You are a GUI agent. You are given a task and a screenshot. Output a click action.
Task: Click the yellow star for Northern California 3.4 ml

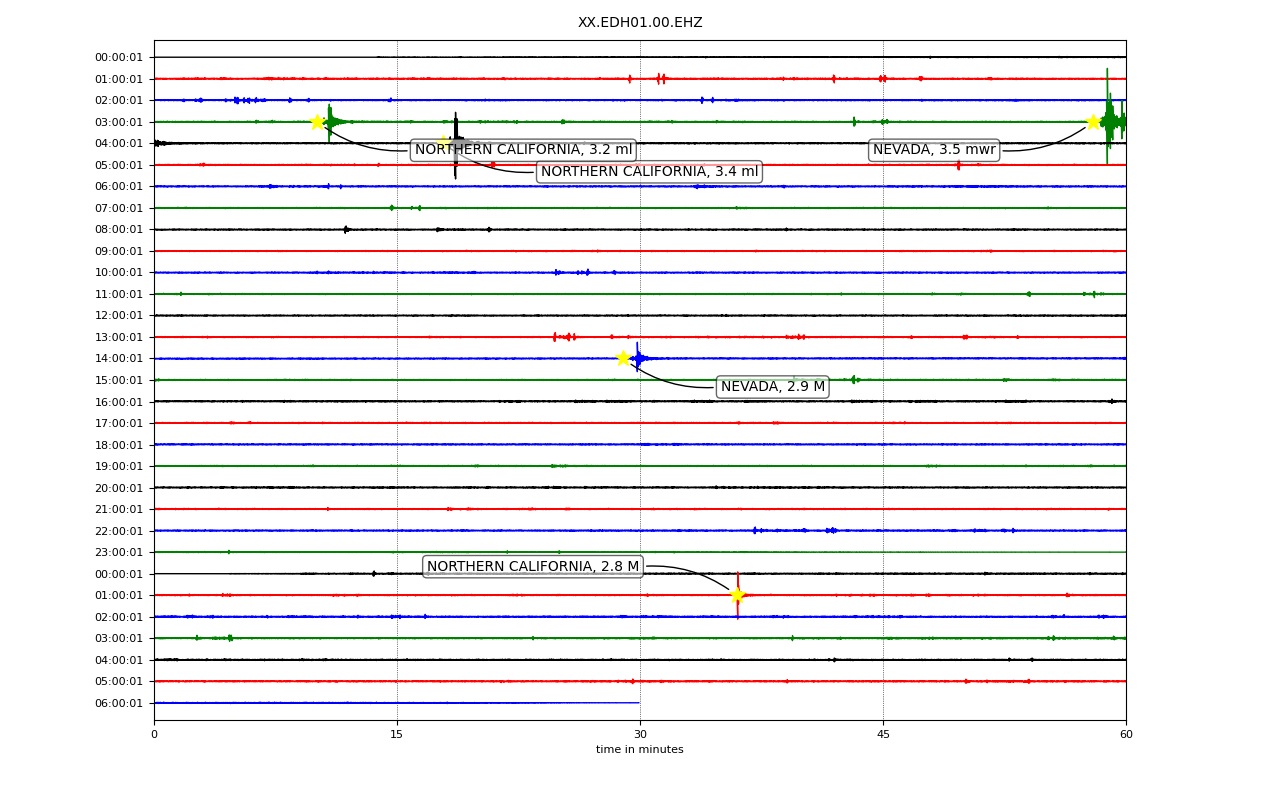[x=444, y=143]
